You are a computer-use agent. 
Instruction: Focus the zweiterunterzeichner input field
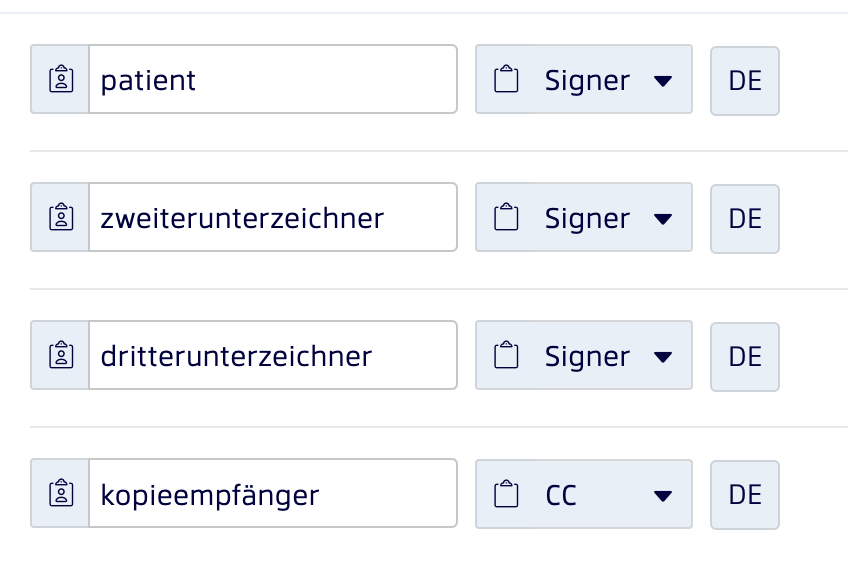pyautogui.click(x=273, y=217)
